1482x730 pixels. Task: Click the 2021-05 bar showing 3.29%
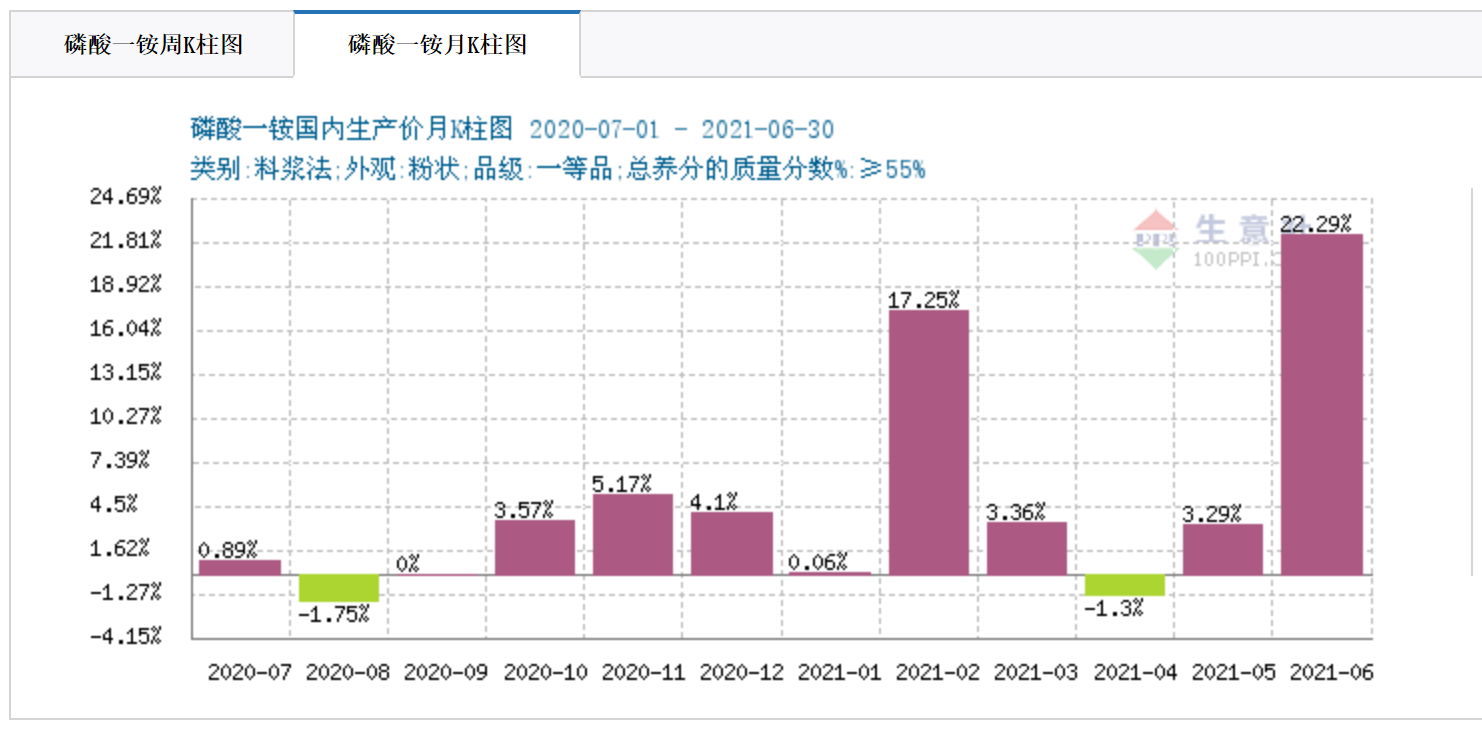click(x=1223, y=549)
